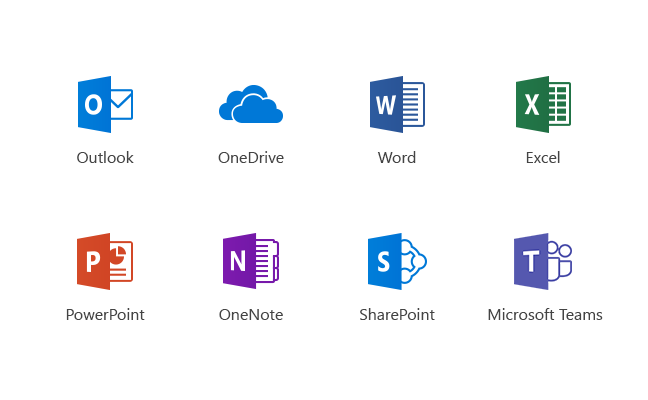Click the blue Word icon

(x=396, y=104)
